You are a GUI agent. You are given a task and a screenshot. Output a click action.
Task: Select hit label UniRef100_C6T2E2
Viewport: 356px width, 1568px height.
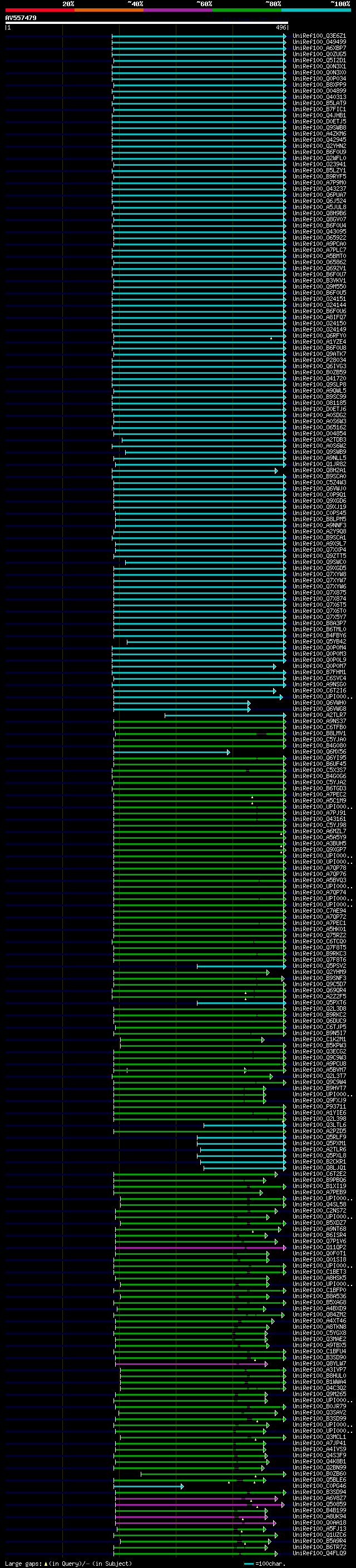point(319,1174)
